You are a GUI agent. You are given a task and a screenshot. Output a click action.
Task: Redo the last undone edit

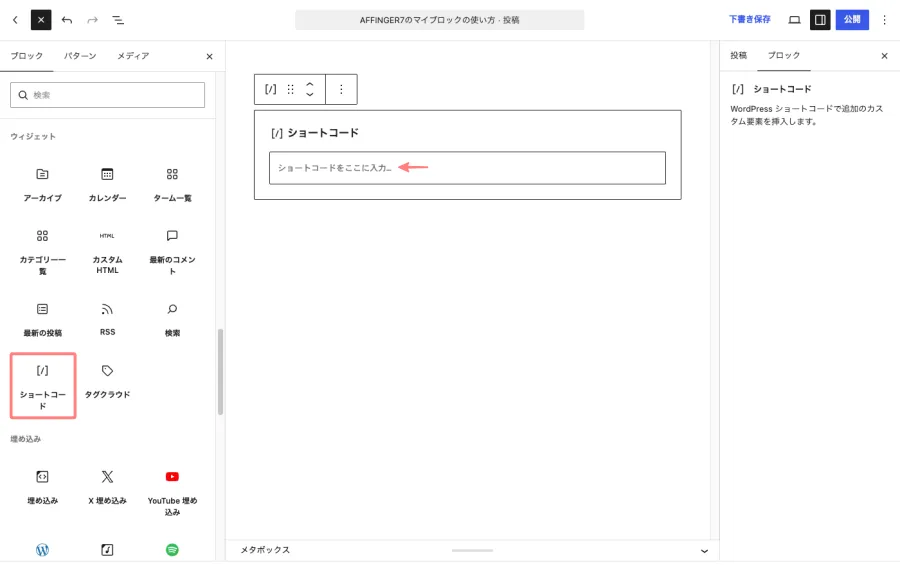(x=92, y=20)
